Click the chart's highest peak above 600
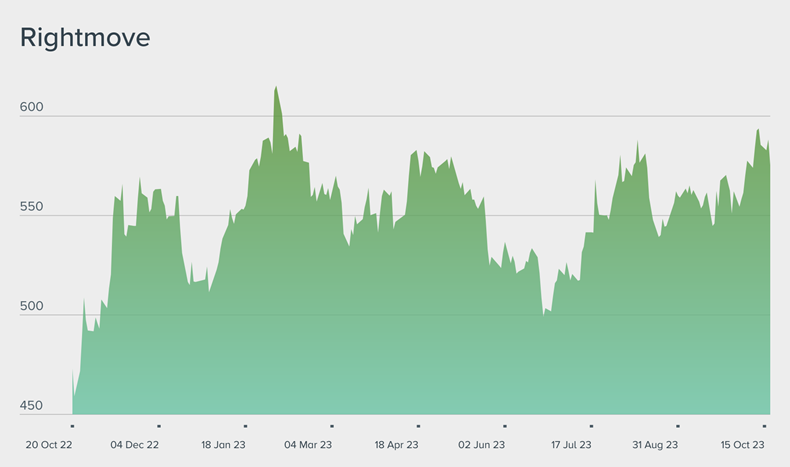The height and width of the screenshot is (467, 790). (x=276, y=87)
